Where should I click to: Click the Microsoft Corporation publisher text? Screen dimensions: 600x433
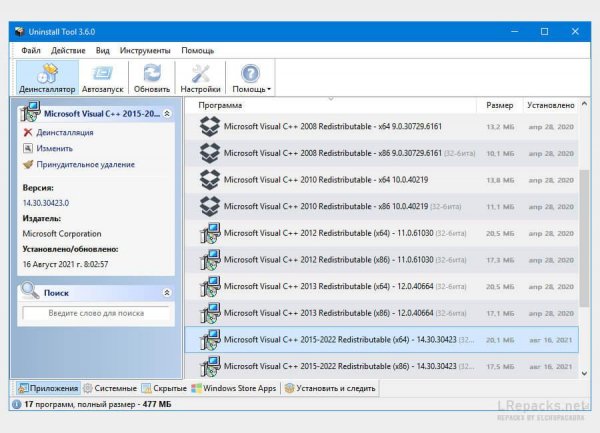[62, 234]
